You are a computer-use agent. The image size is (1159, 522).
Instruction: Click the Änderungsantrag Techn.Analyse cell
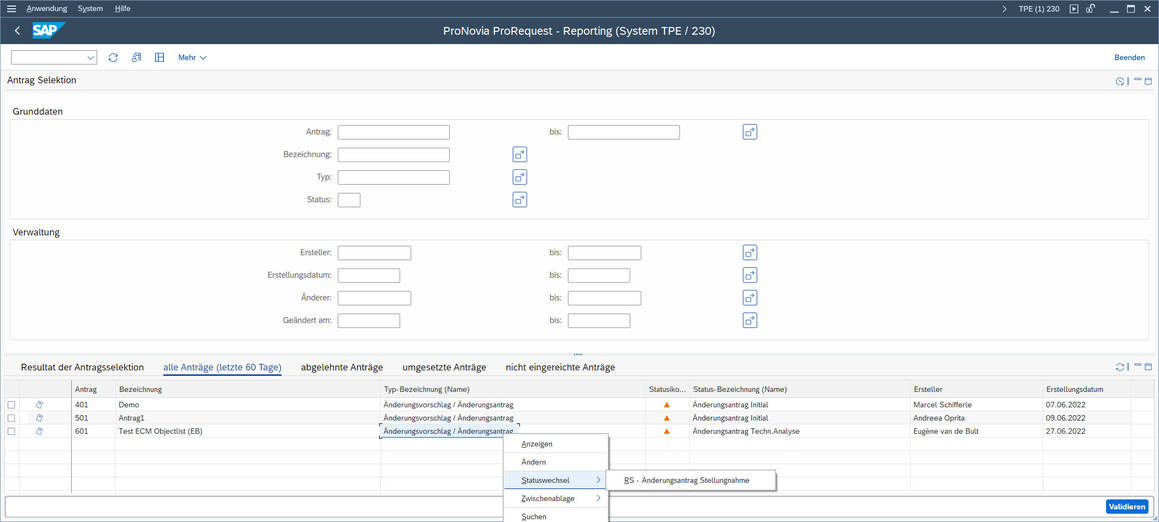click(x=800, y=432)
